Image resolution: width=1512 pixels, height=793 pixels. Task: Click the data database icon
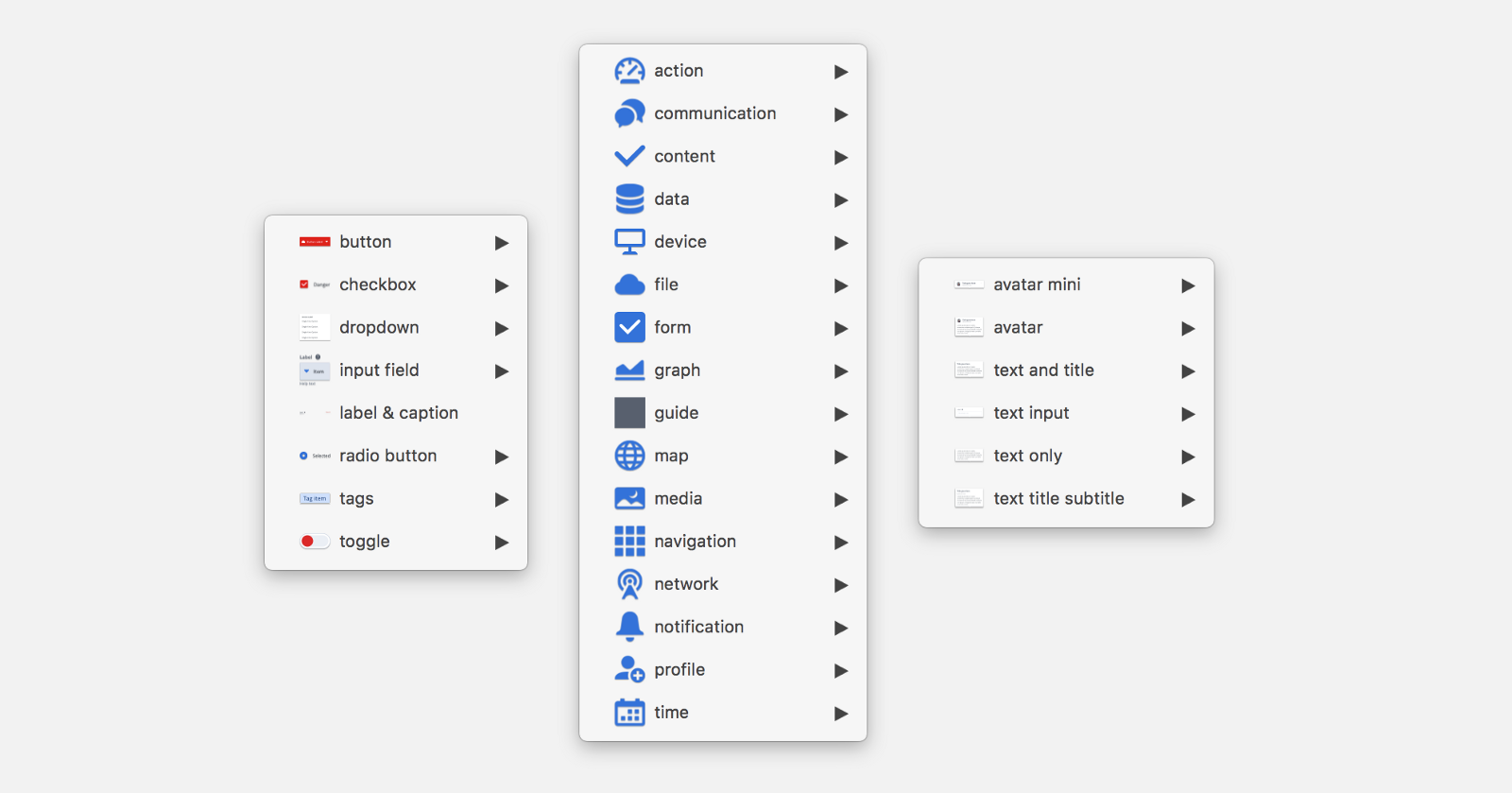point(629,199)
